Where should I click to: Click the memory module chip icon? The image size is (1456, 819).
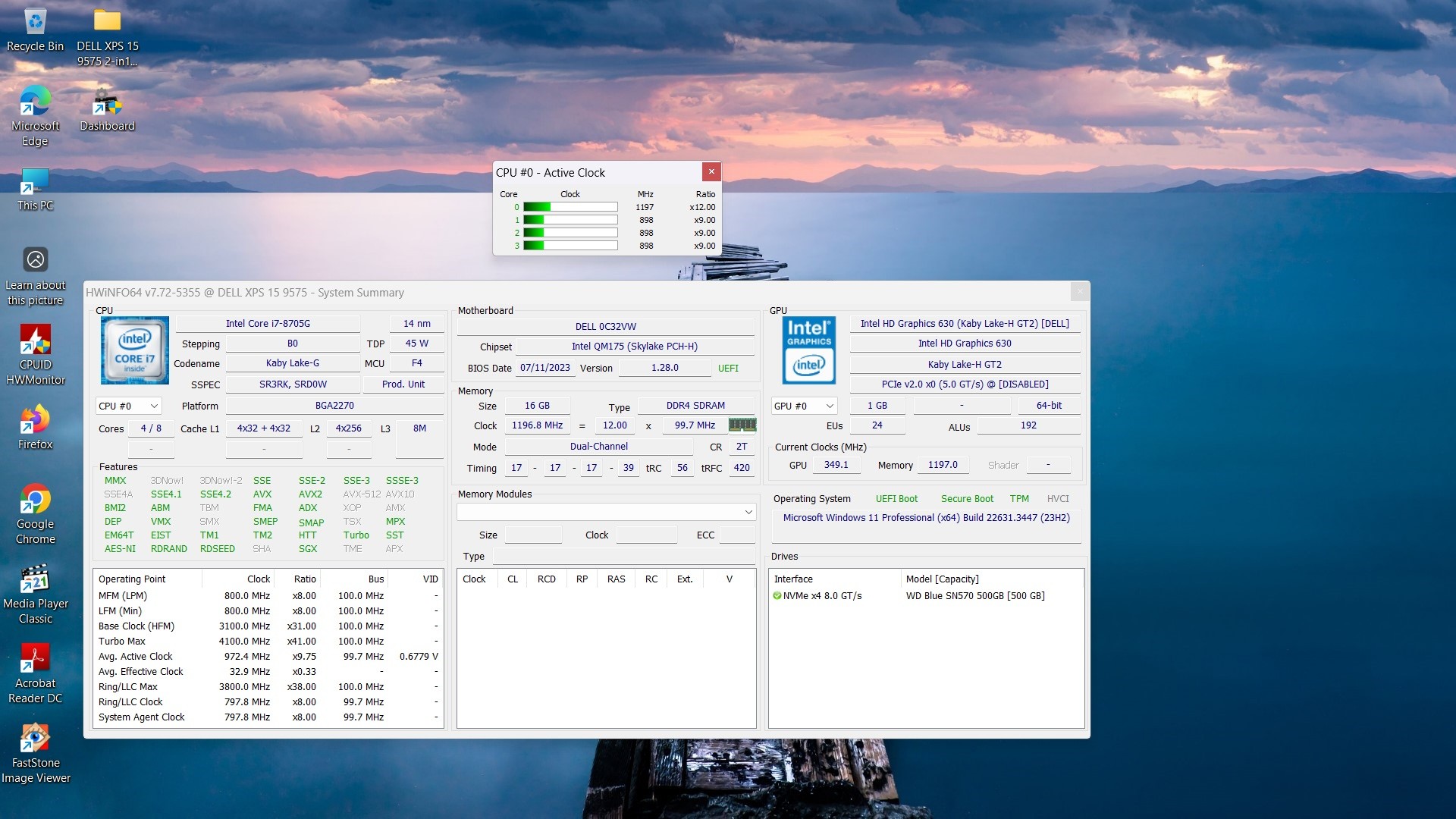[x=742, y=425]
